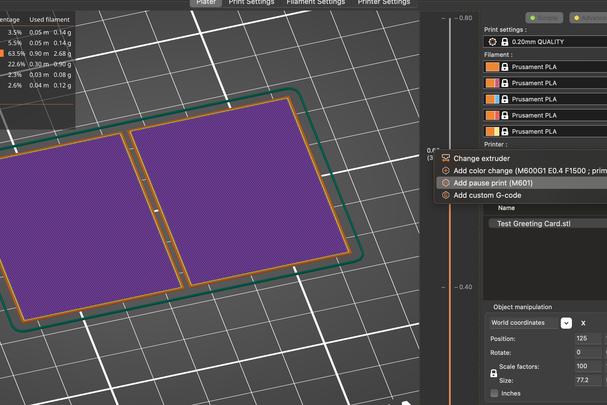Viewport: 607px width, 405px height.
Task: Open the orange-blue third filament swatch
Action: coord(492,99)
